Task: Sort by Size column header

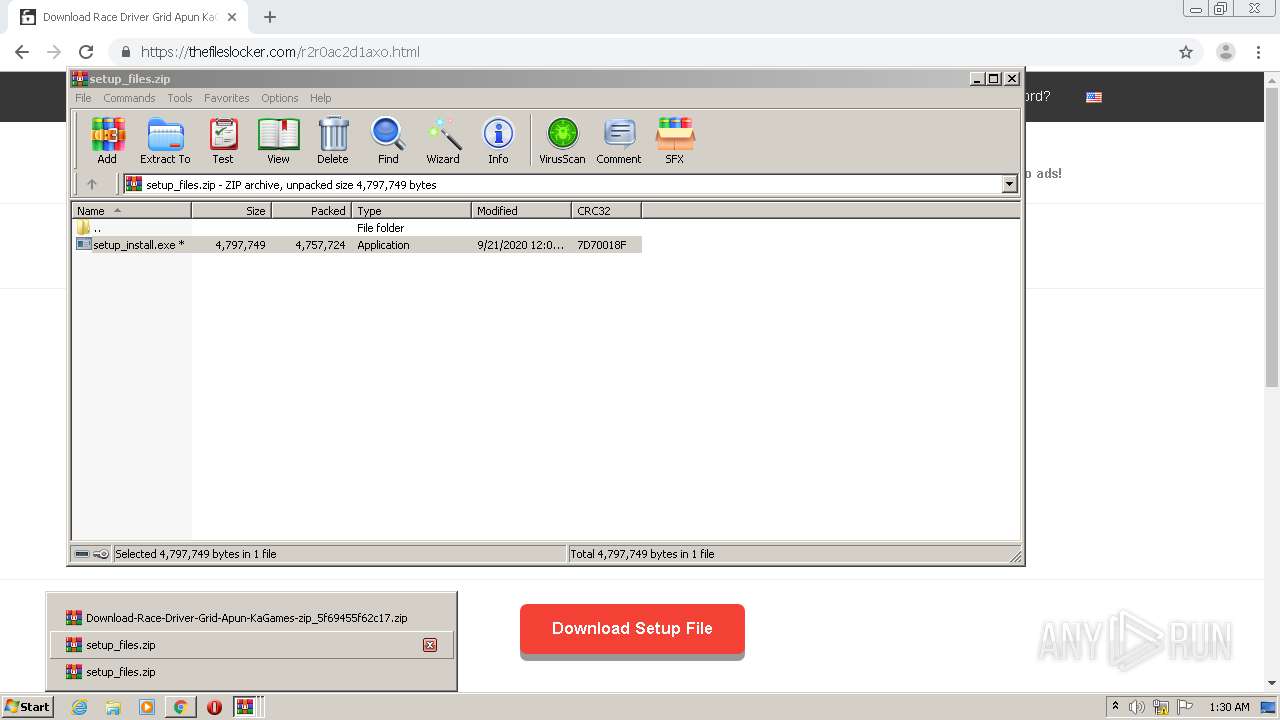Action: [x=232, y=211]
